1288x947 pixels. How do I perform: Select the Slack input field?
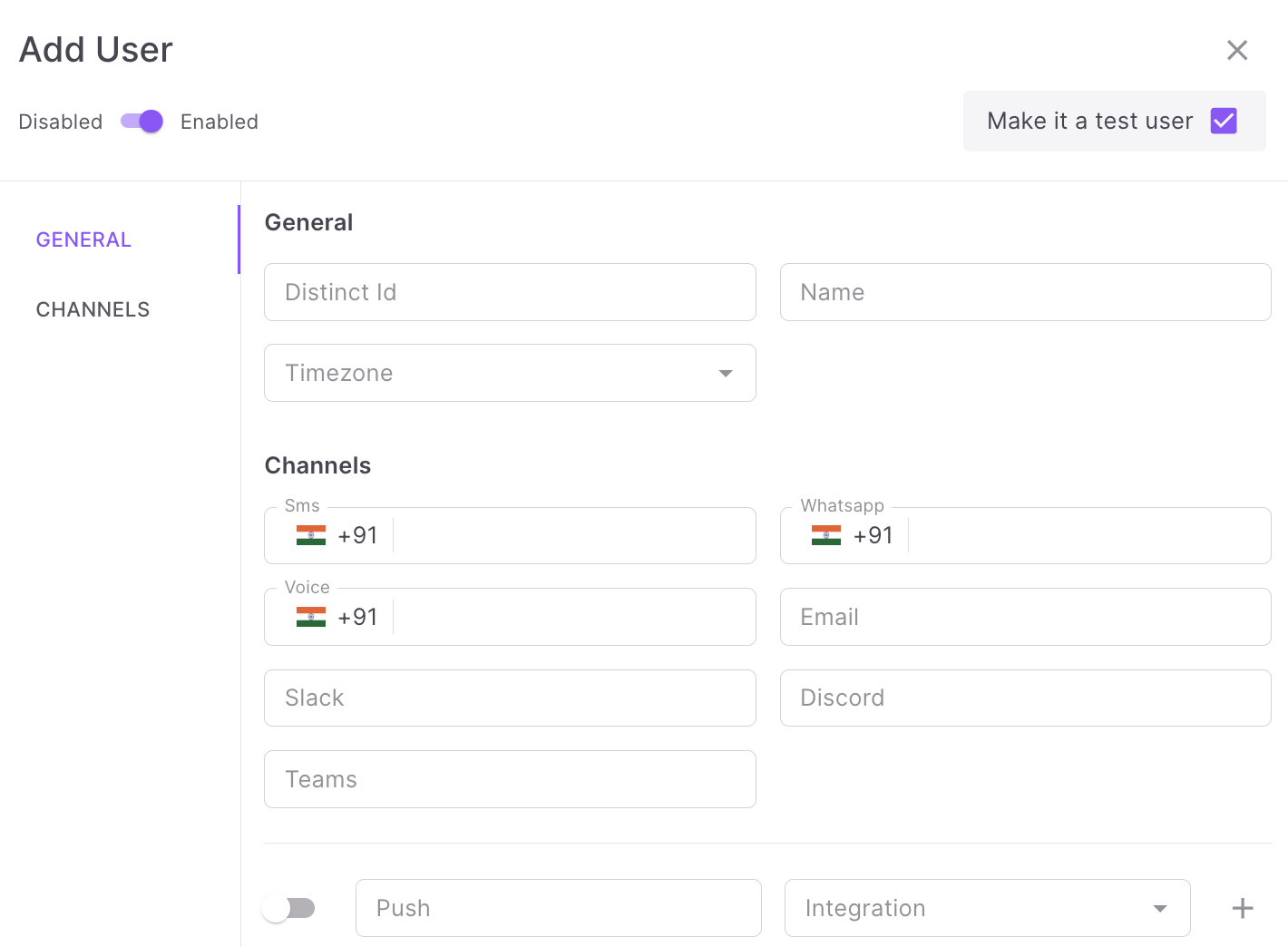click(510, 698)
